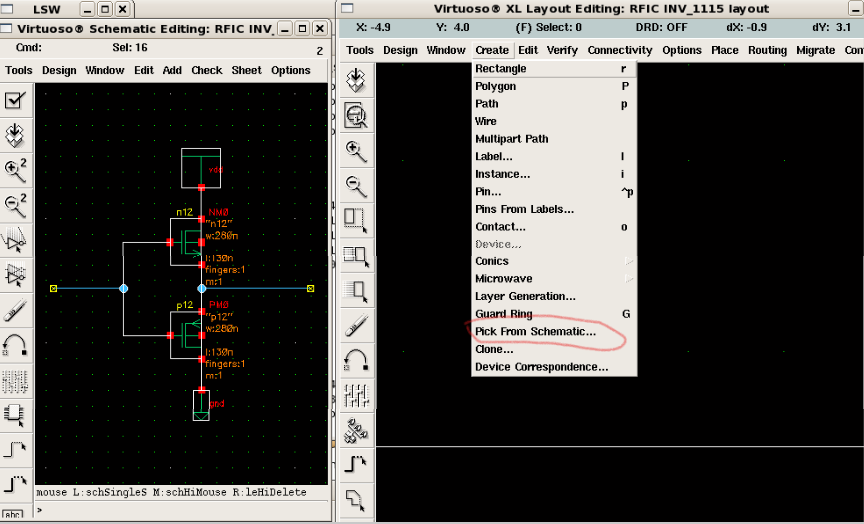864x524 pixels.
Task: Open Properties icon in layout toolbar
Action: coord(357,395)
